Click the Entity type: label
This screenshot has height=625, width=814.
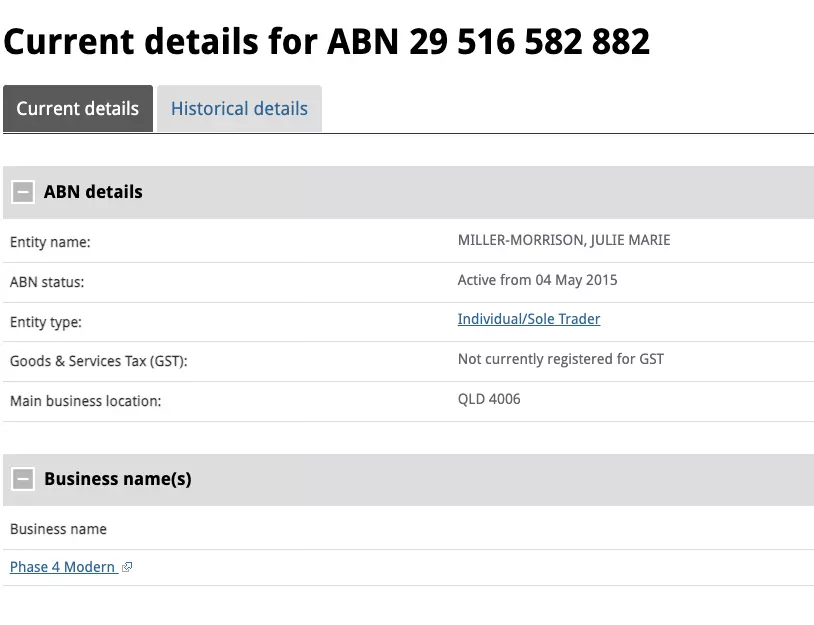click(46, 322)
